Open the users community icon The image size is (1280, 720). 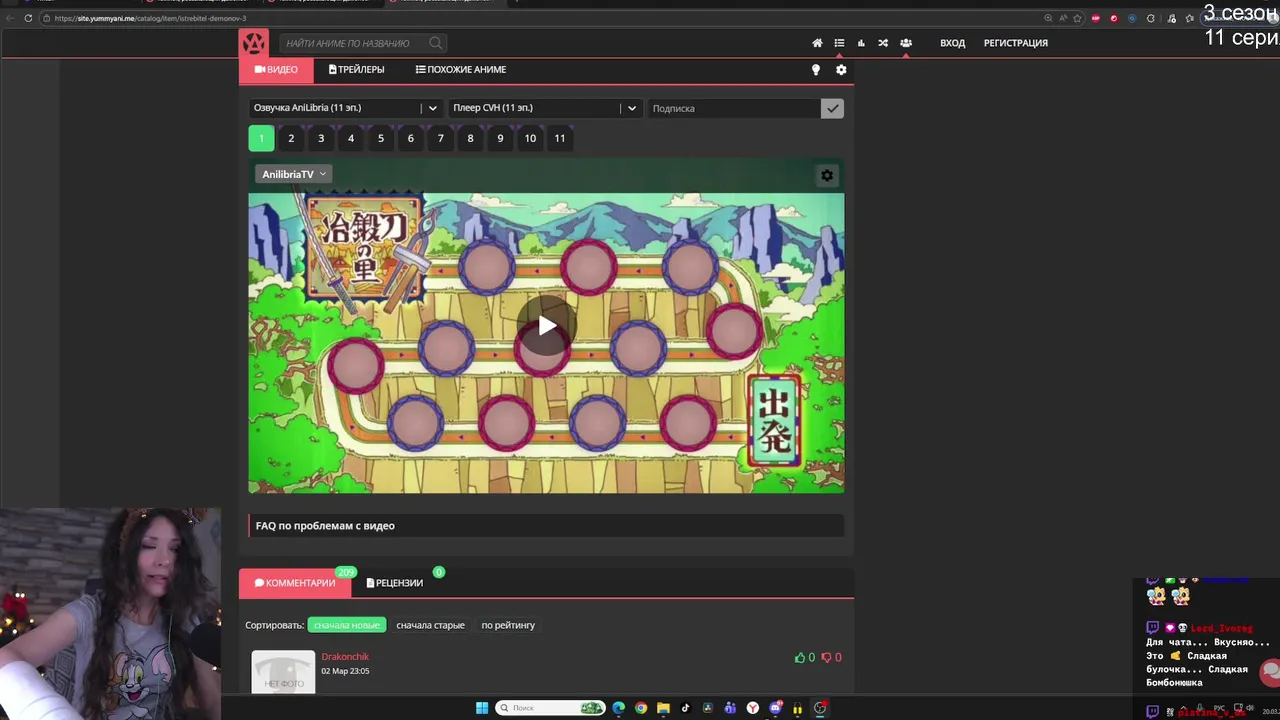point(905,43)
